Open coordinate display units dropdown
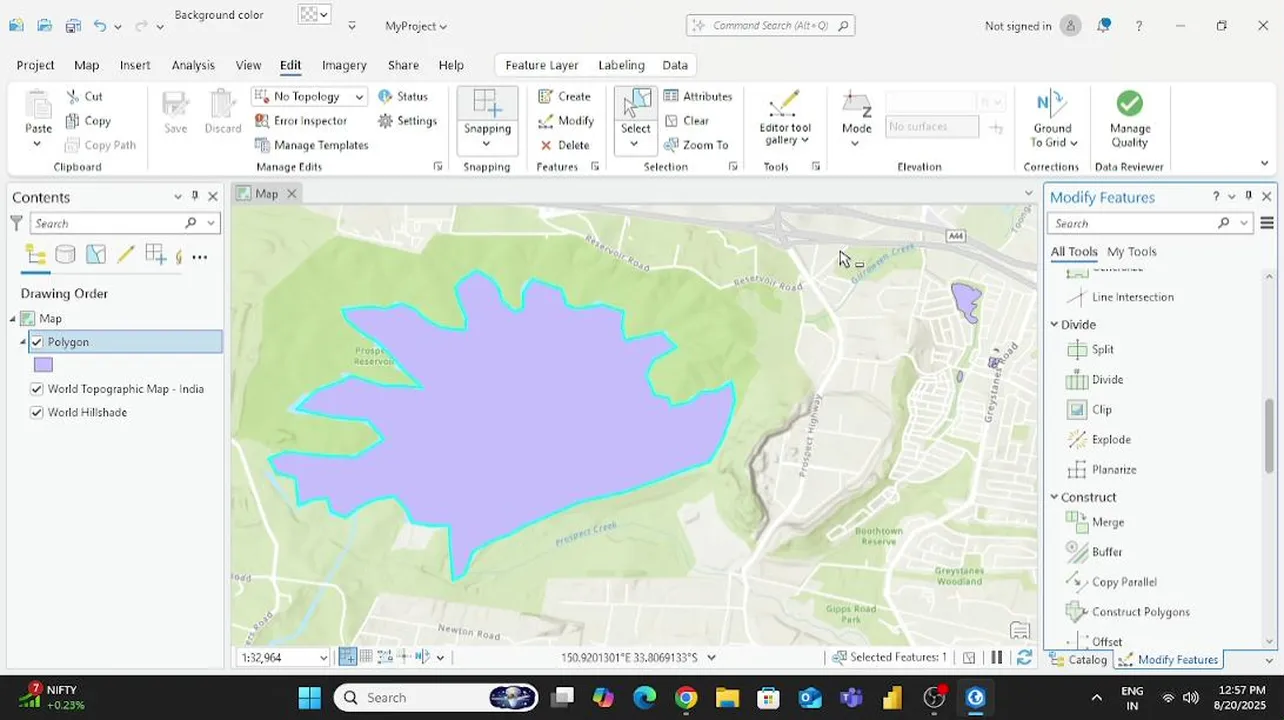The height and width of the screenshot is (720, 1284). (x=711, y=657)
